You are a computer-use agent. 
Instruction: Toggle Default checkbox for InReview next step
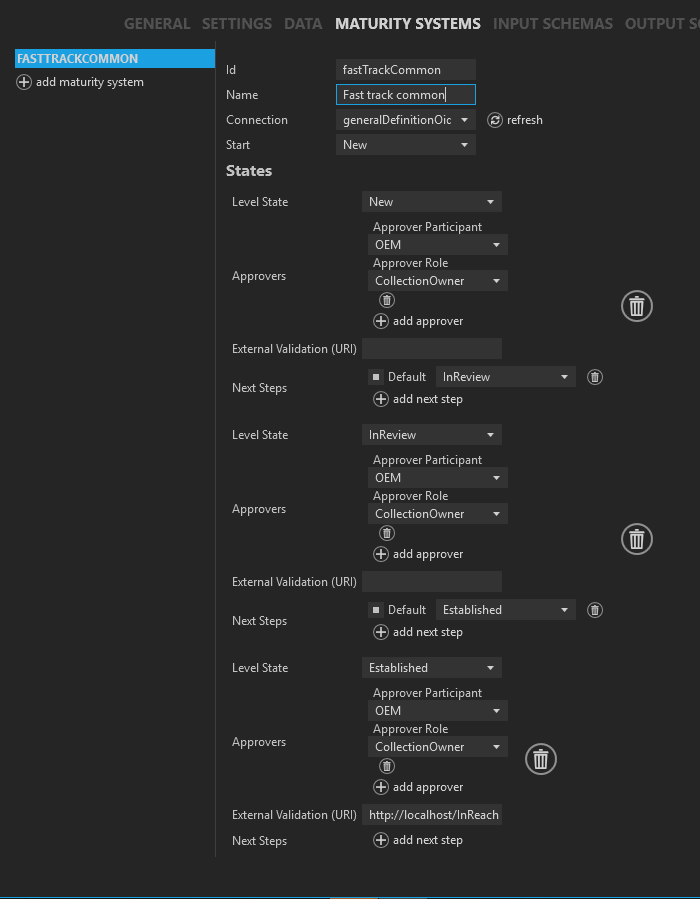[376, 377]
